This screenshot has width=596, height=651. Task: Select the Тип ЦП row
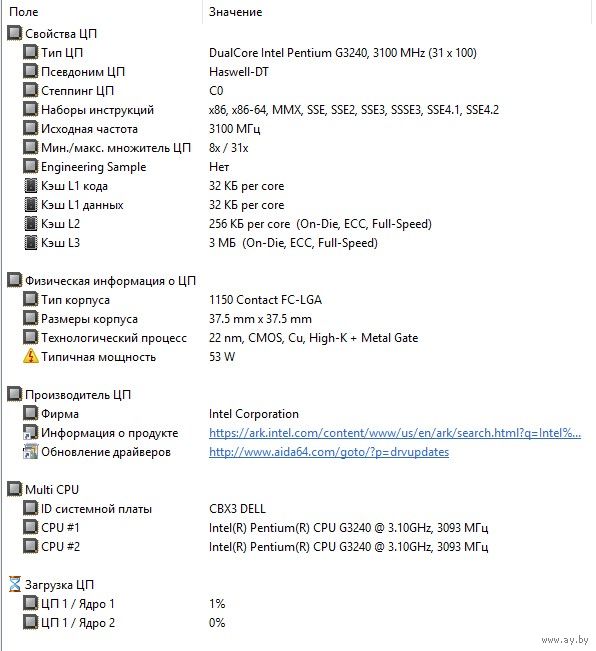tap(297, 52)
